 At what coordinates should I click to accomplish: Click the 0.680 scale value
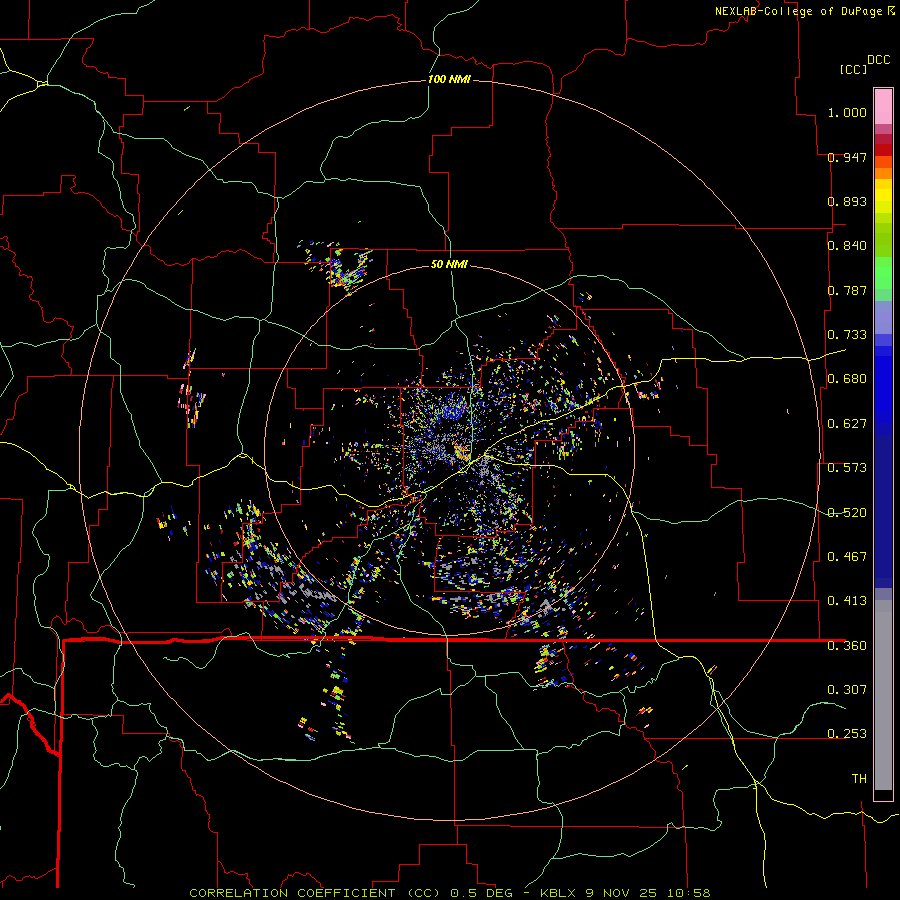pyautogui.click(x=847, y=379)
